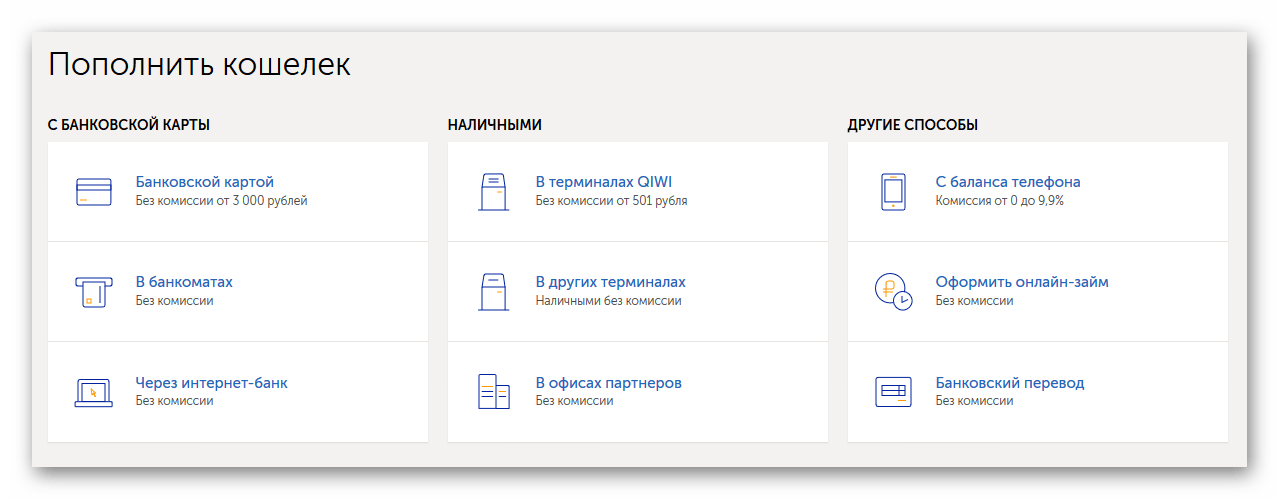Click the ruble coin online-loan icon

tap(893, 291)
